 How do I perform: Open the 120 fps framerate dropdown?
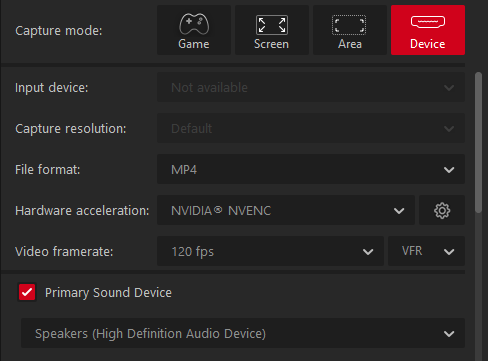pyautogui.click(x=270, y=251)
